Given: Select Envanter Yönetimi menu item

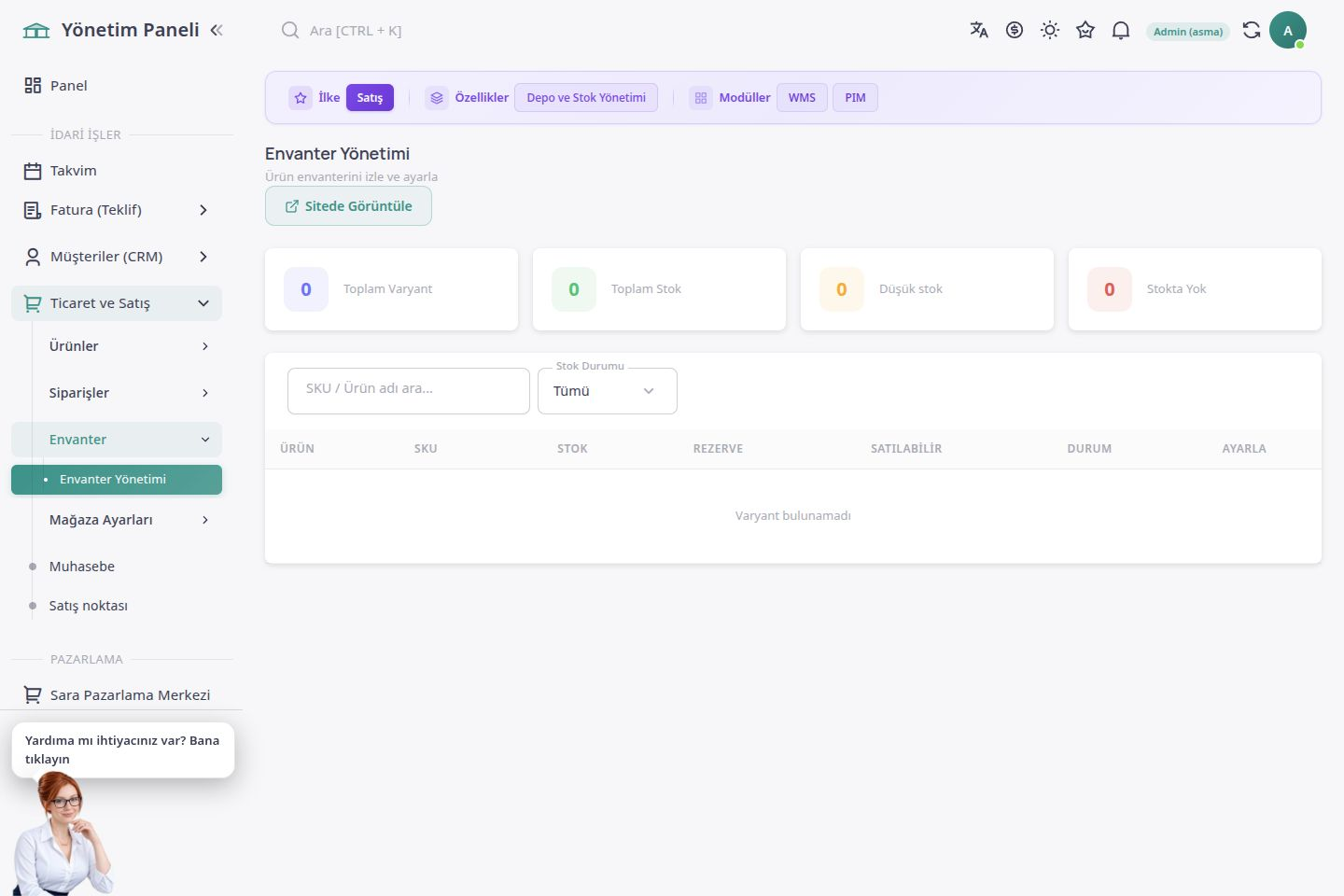Looking at the screenshot, I should [117, 480].
